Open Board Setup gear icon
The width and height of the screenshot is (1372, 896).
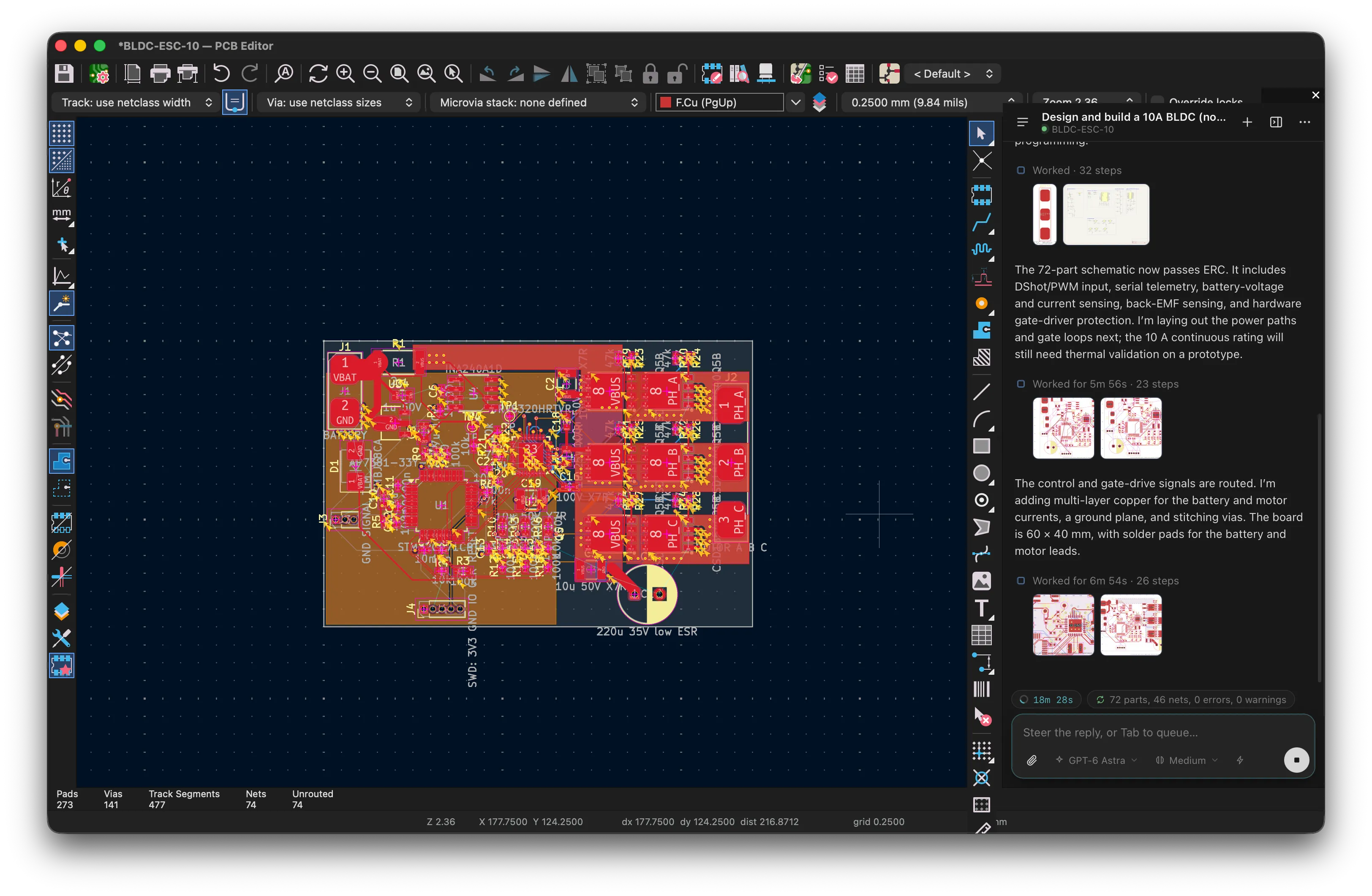pos(99,74)
